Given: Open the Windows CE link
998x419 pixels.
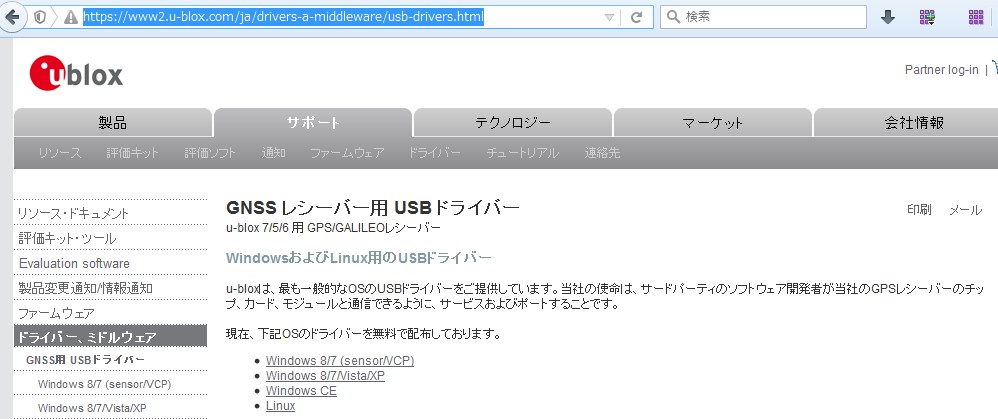Looking at the screenshot, I should pyautogui.click(x=301, y=391).
